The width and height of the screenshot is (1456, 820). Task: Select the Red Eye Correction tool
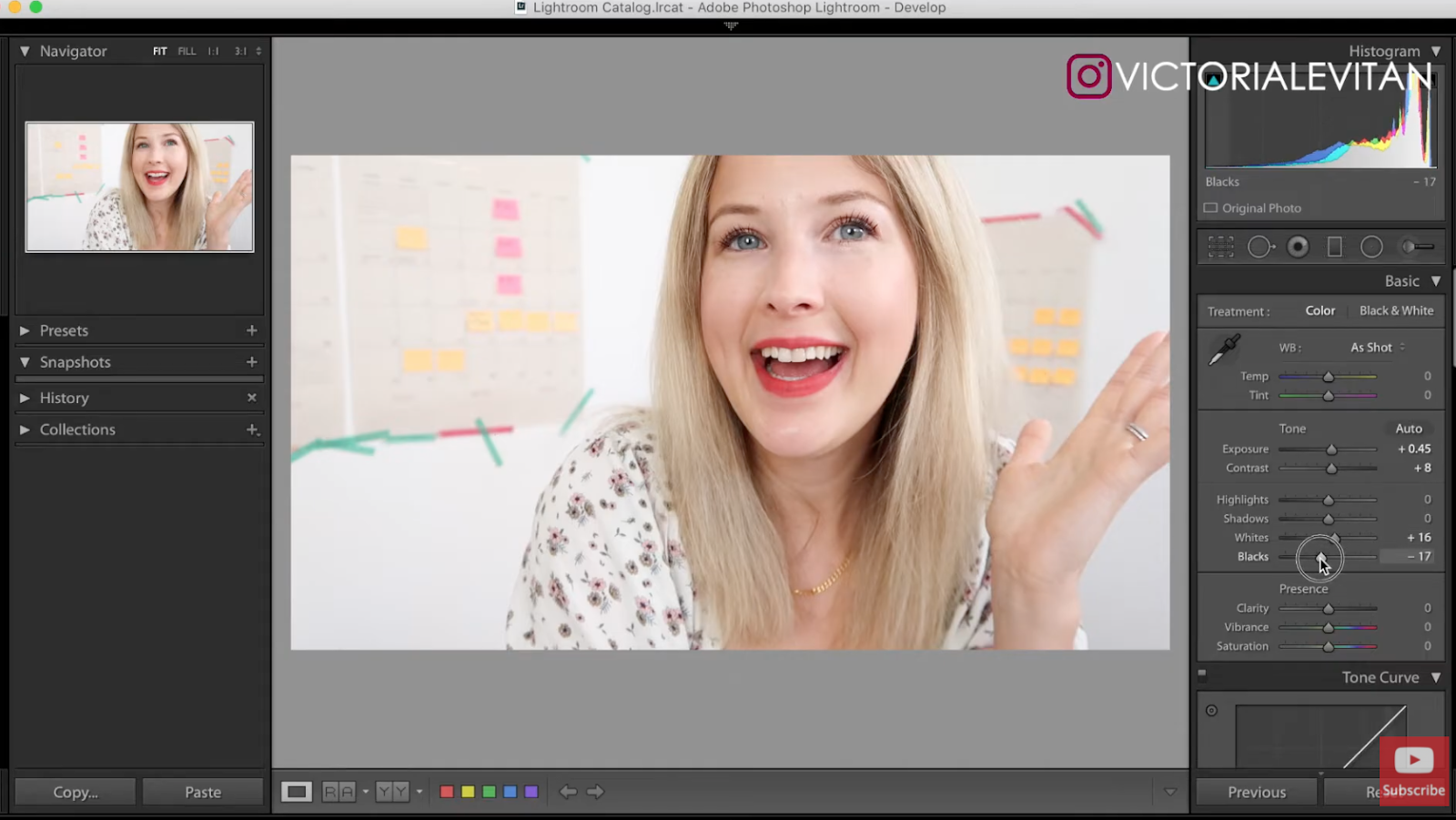tap(1299, 246)
